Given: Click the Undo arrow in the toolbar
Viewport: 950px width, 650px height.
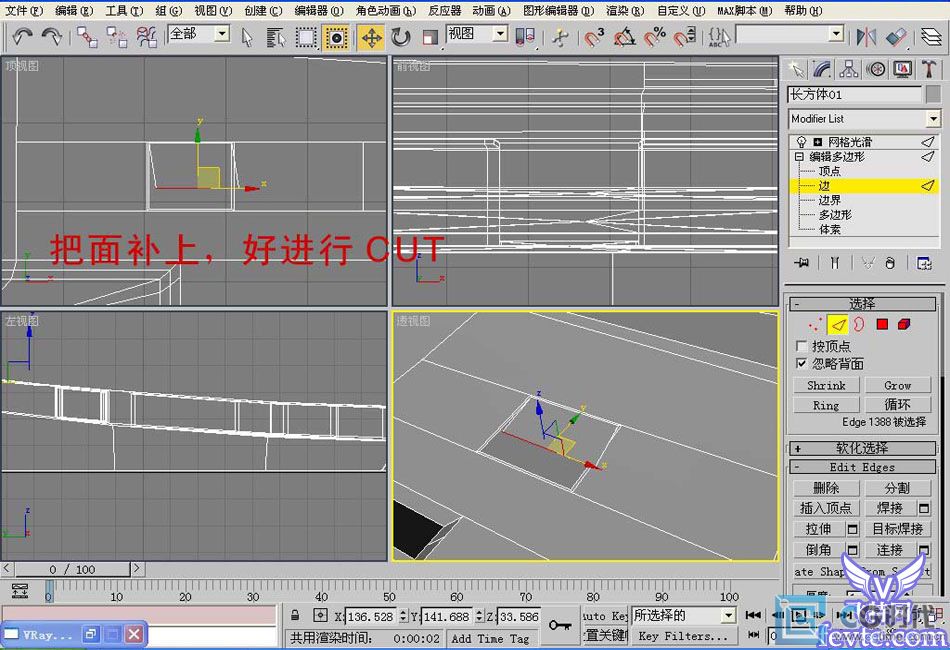Looking at the screenshot, I should 22,37.
